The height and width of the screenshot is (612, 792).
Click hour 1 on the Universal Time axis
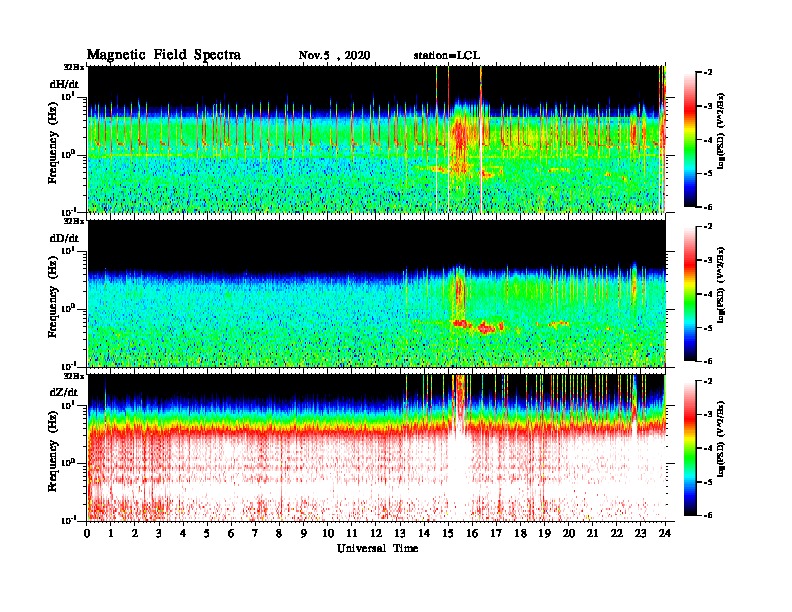point(111,533)
